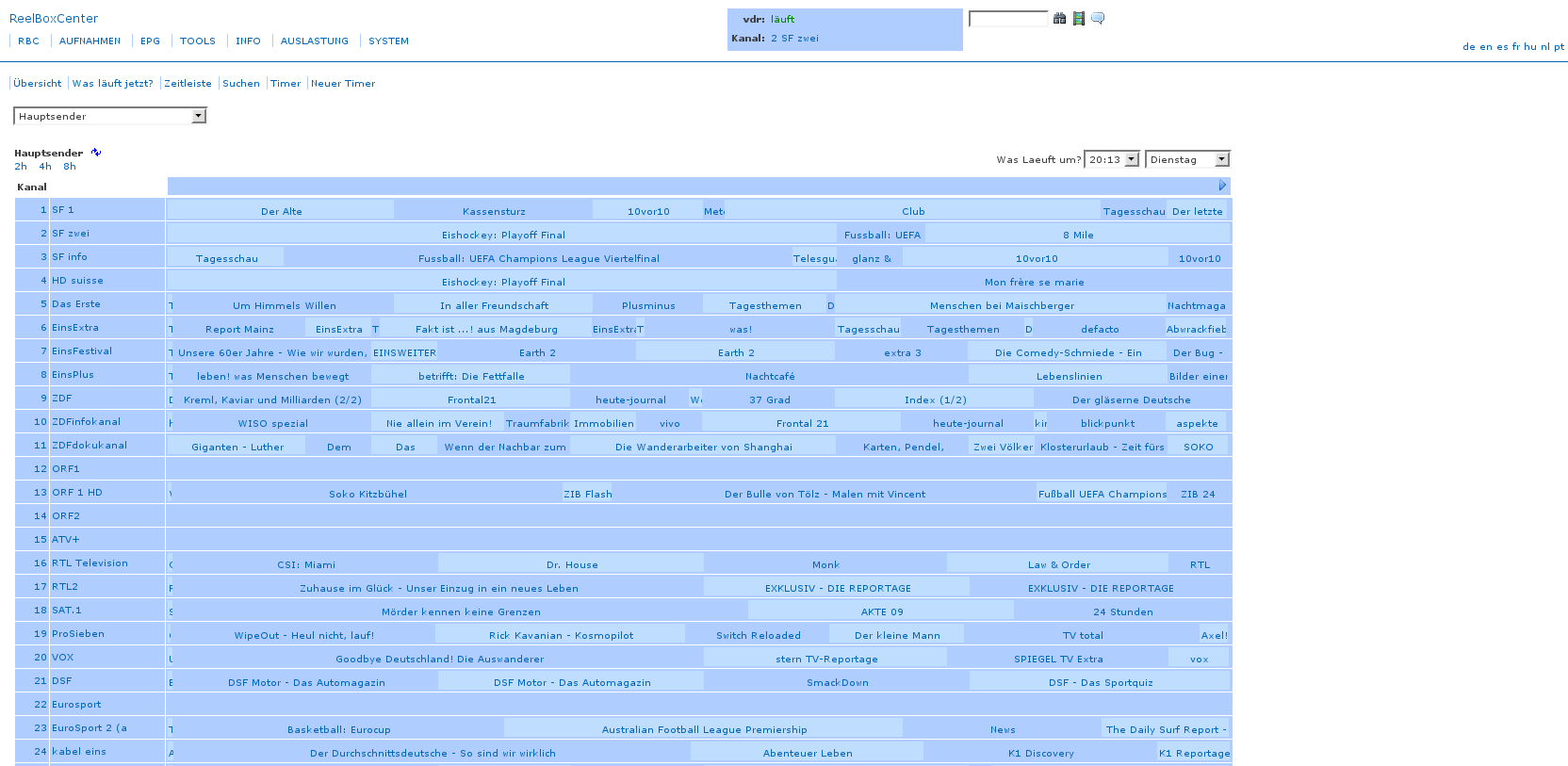Open the RBC menu
Image resolution: width=1568 pixels, height=766 pixels.
click(28, 41)
